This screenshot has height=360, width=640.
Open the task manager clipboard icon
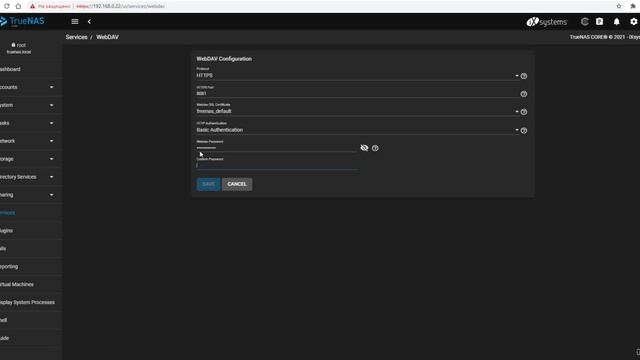(x=599, y=22)
